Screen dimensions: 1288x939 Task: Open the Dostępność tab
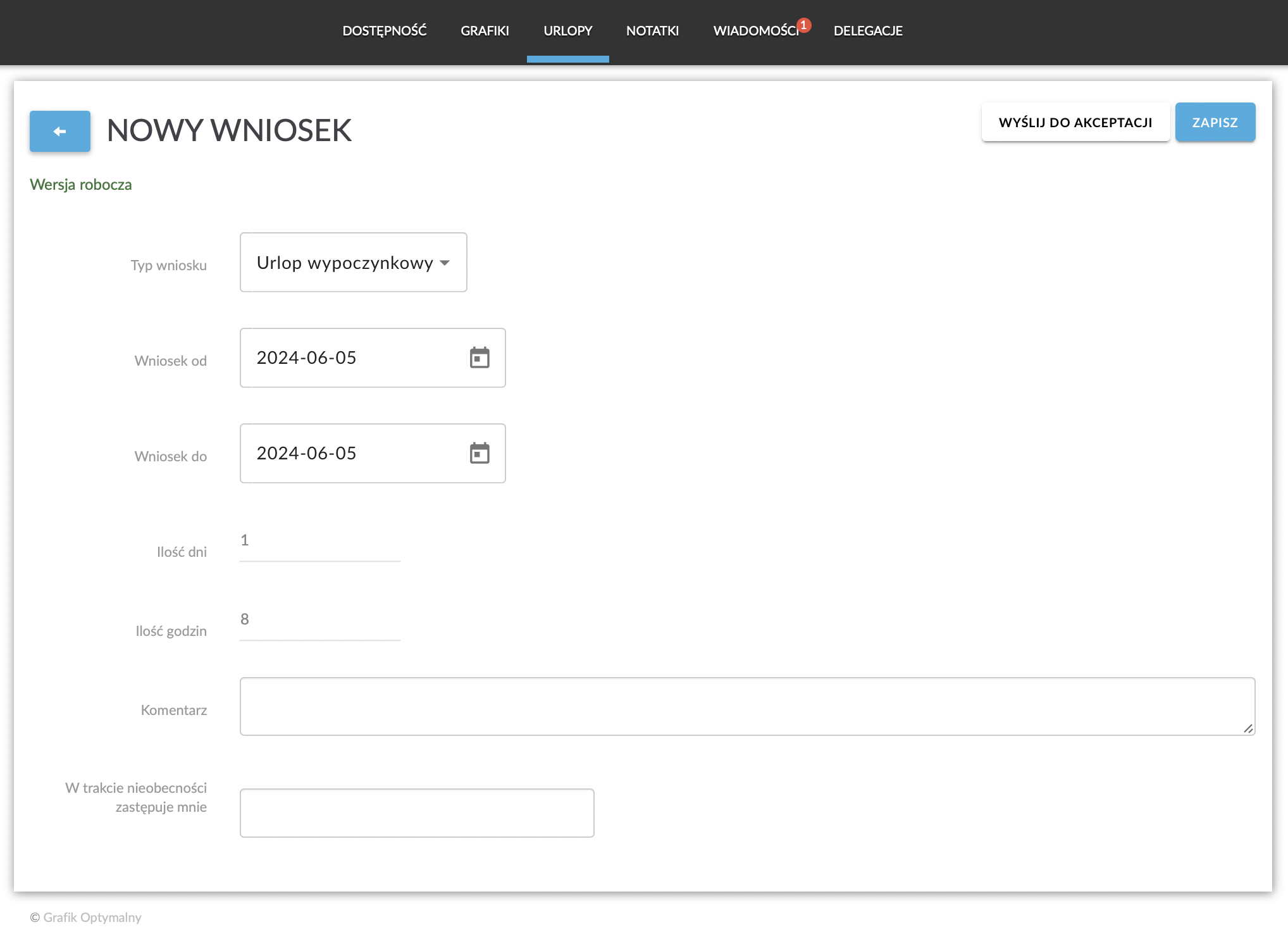tap(384, 31)
